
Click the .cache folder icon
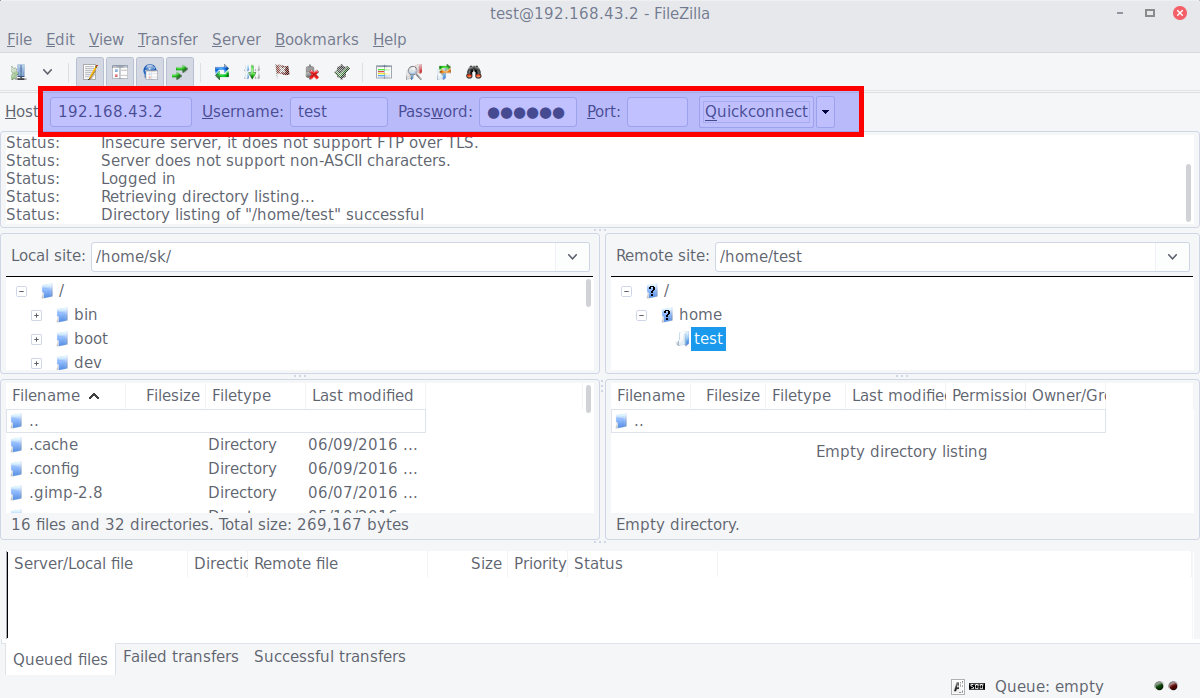point(16,445)
